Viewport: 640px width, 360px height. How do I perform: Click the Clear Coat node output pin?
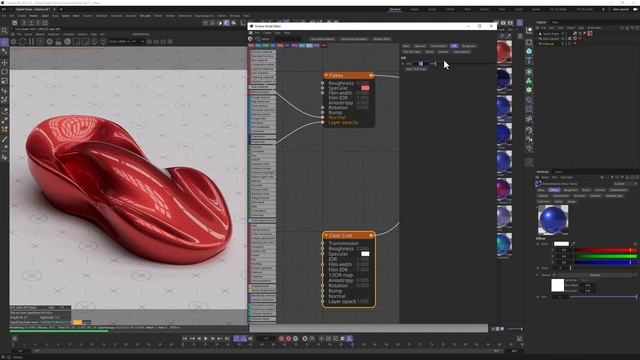point(371,236)
